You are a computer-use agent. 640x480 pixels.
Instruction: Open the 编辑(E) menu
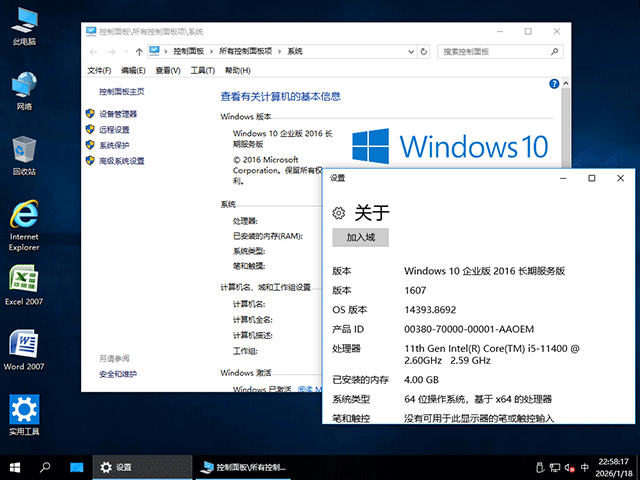[x=133, y=70]
